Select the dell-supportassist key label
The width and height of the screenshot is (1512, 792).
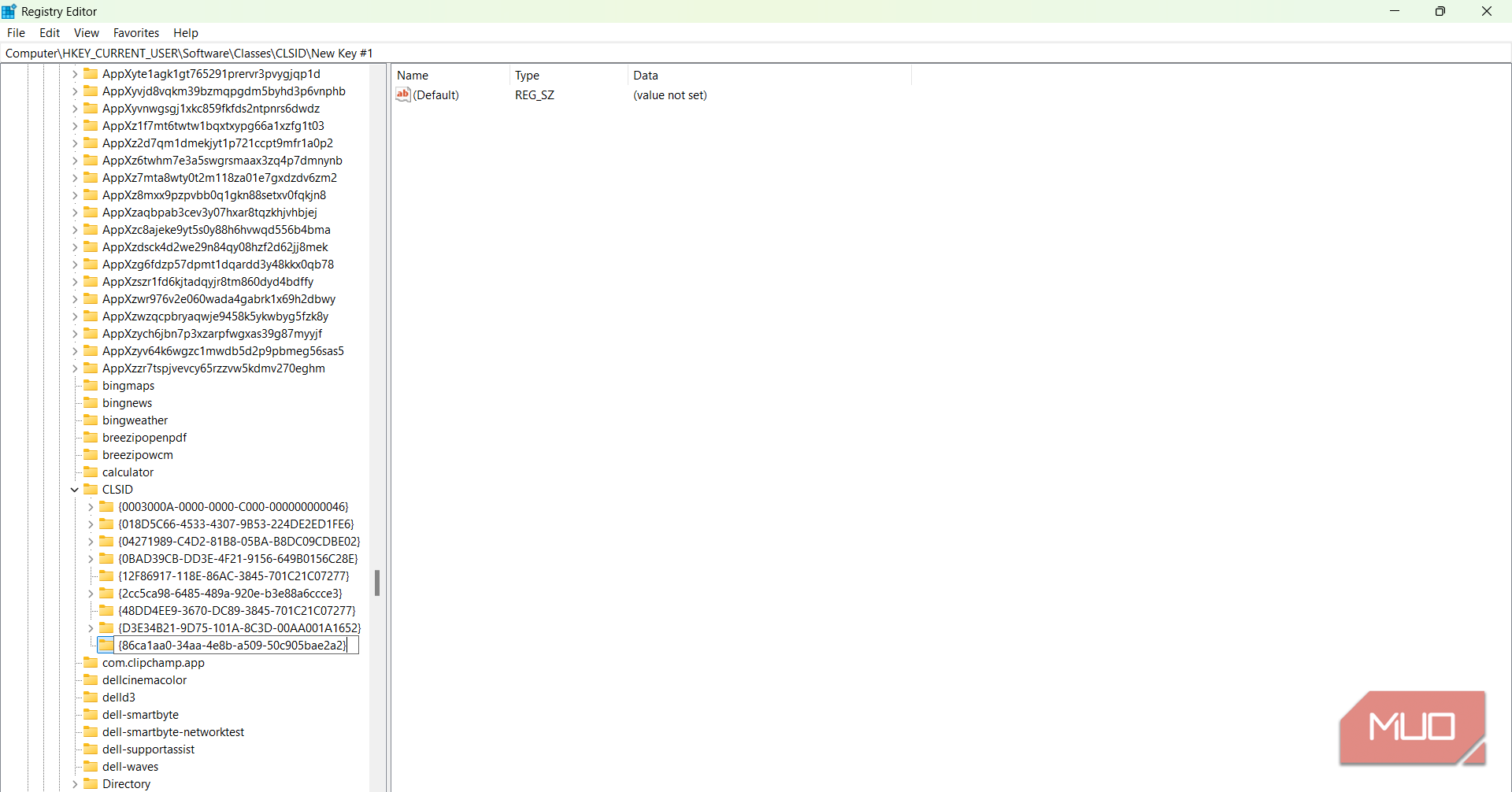[148, 749]
